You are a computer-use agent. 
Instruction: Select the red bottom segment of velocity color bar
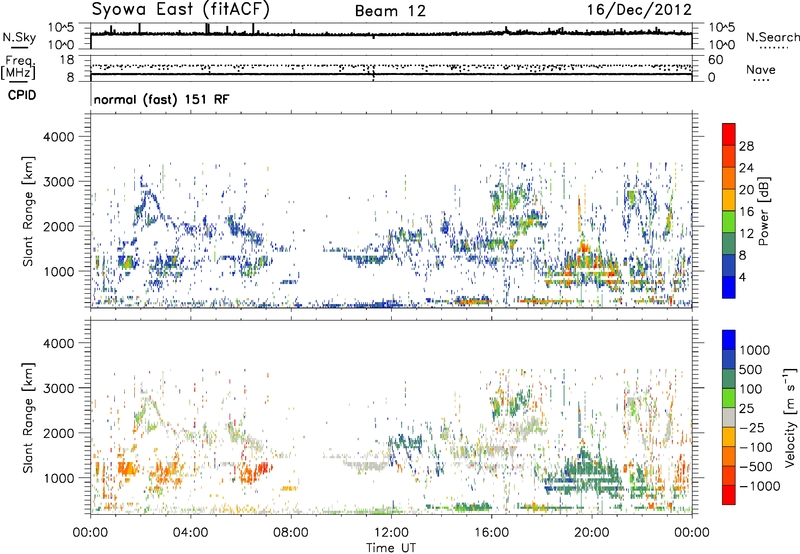(x=729, y=495)
